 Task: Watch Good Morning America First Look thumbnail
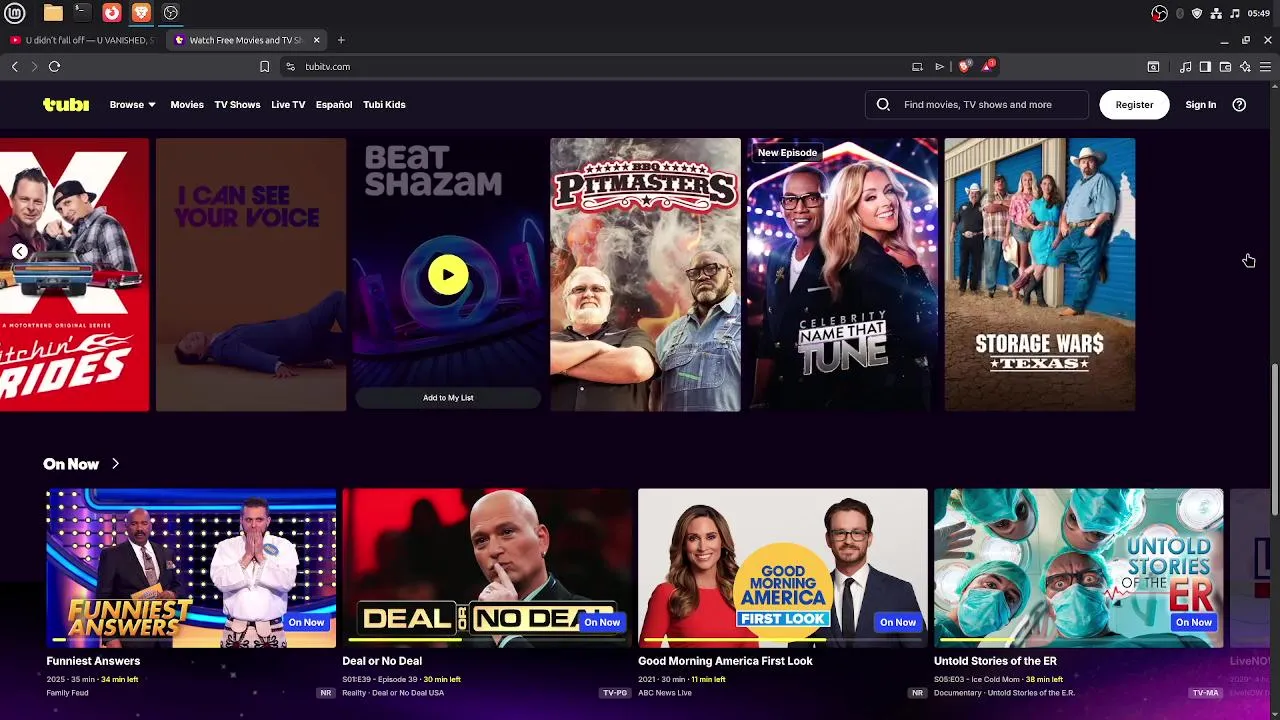click(783, 568)
